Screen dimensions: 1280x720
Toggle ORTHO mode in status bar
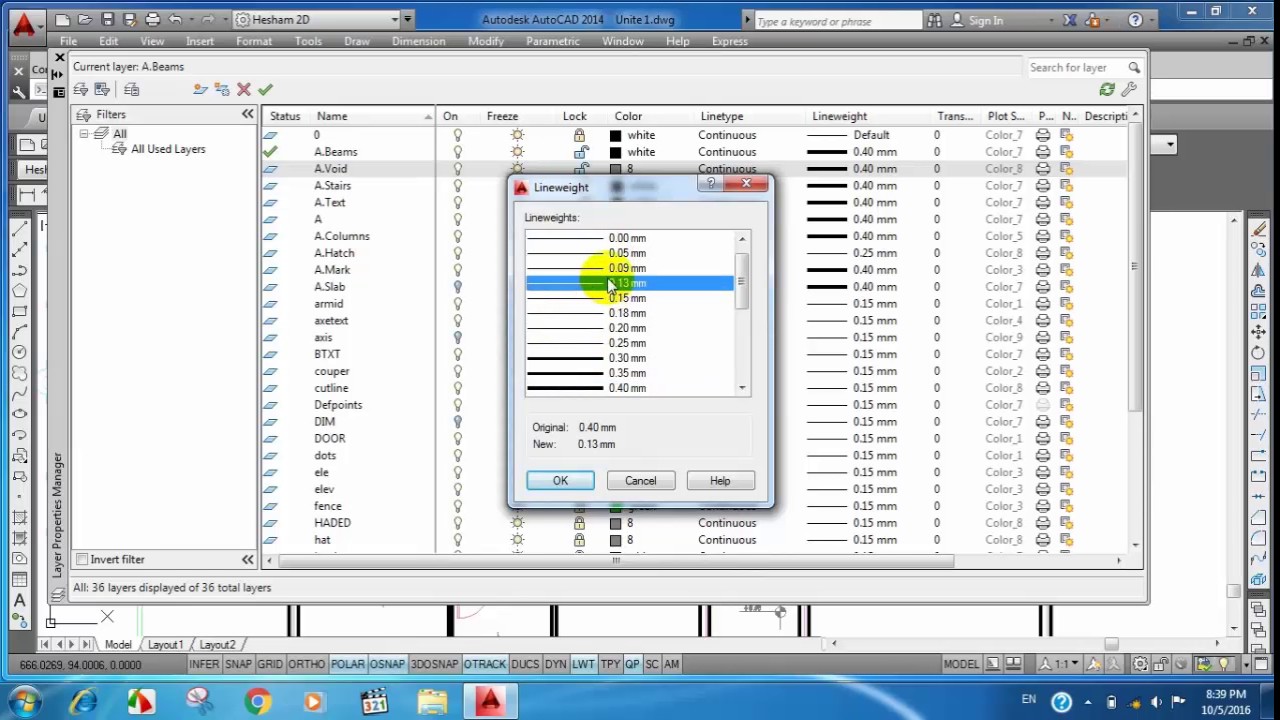coord(306,664)
